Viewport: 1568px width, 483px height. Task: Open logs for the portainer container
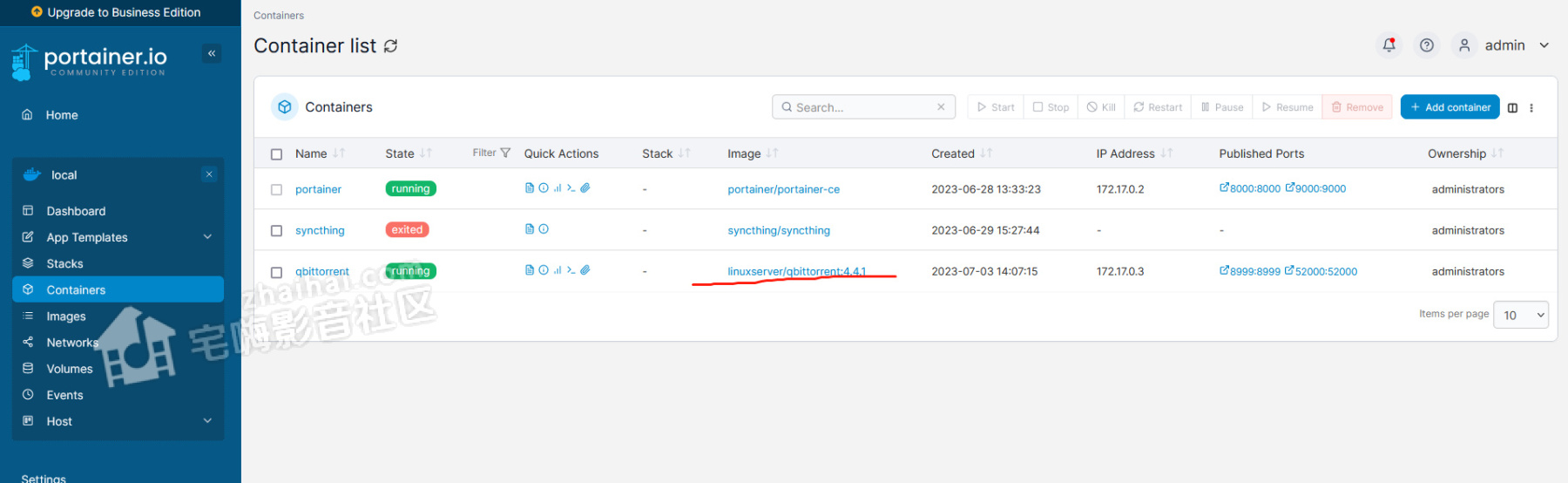[x=530, y=188]
